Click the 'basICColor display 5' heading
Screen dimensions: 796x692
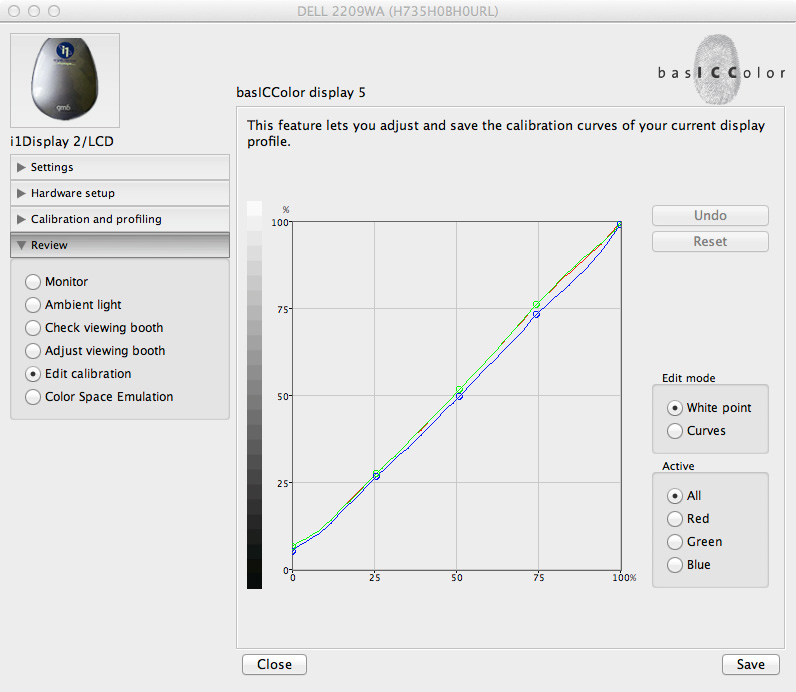pos(301,92)
